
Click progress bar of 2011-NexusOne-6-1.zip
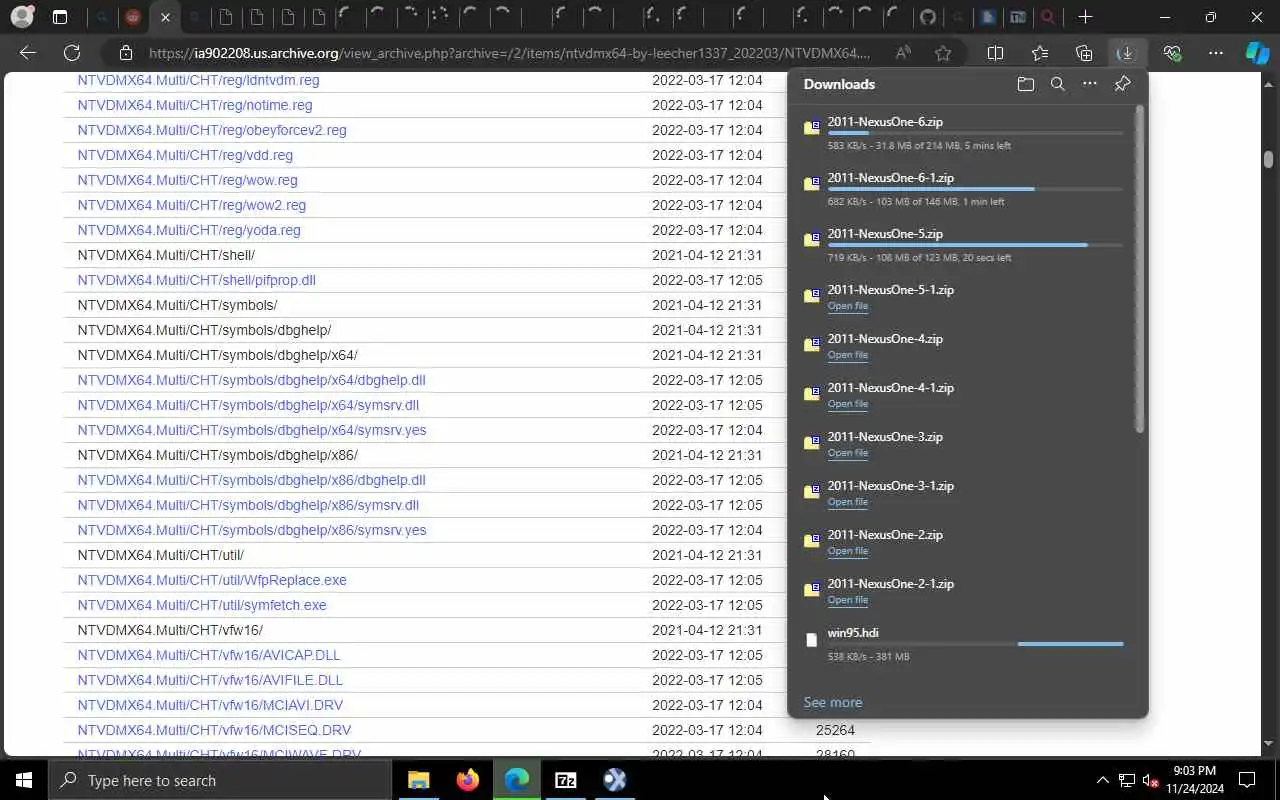[975, 189]
